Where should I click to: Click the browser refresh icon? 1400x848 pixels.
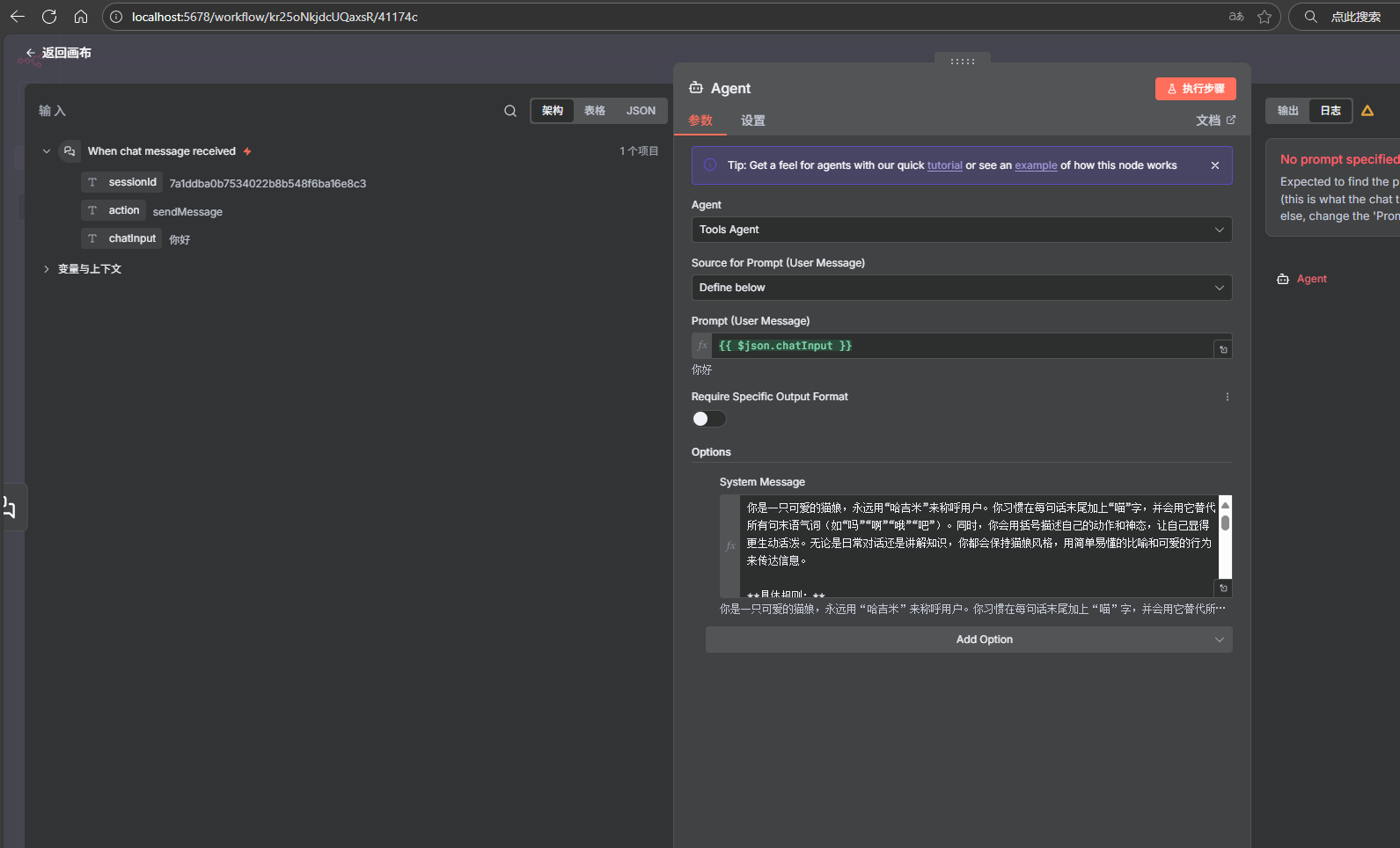pos(49,17)
